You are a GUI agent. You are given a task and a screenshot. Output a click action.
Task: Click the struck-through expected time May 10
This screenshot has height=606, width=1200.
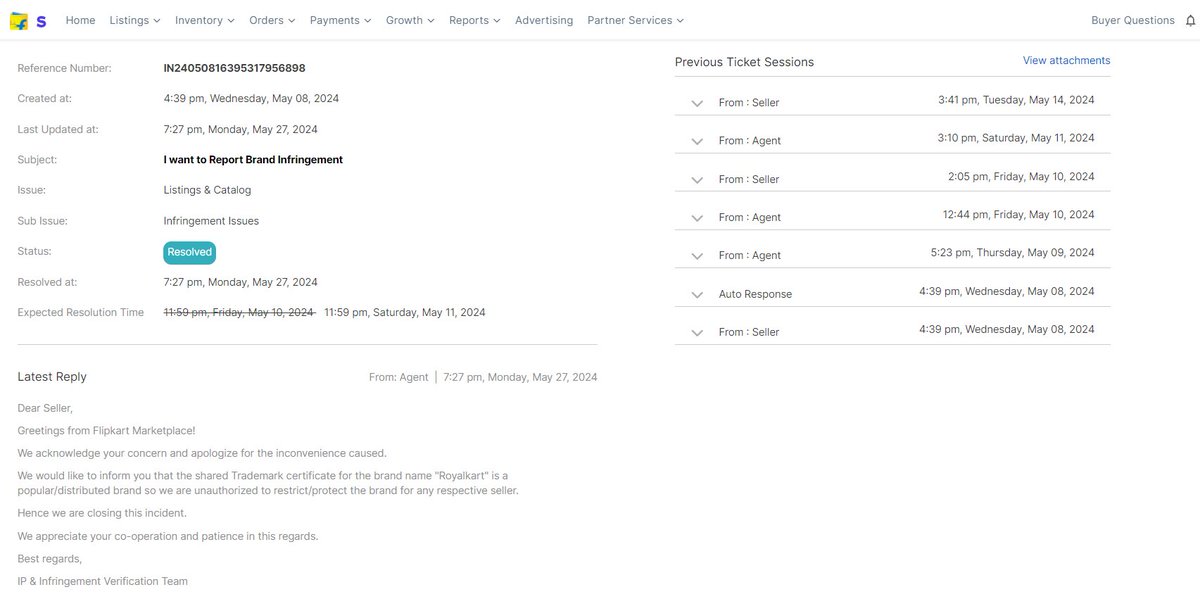click(239, 312)
